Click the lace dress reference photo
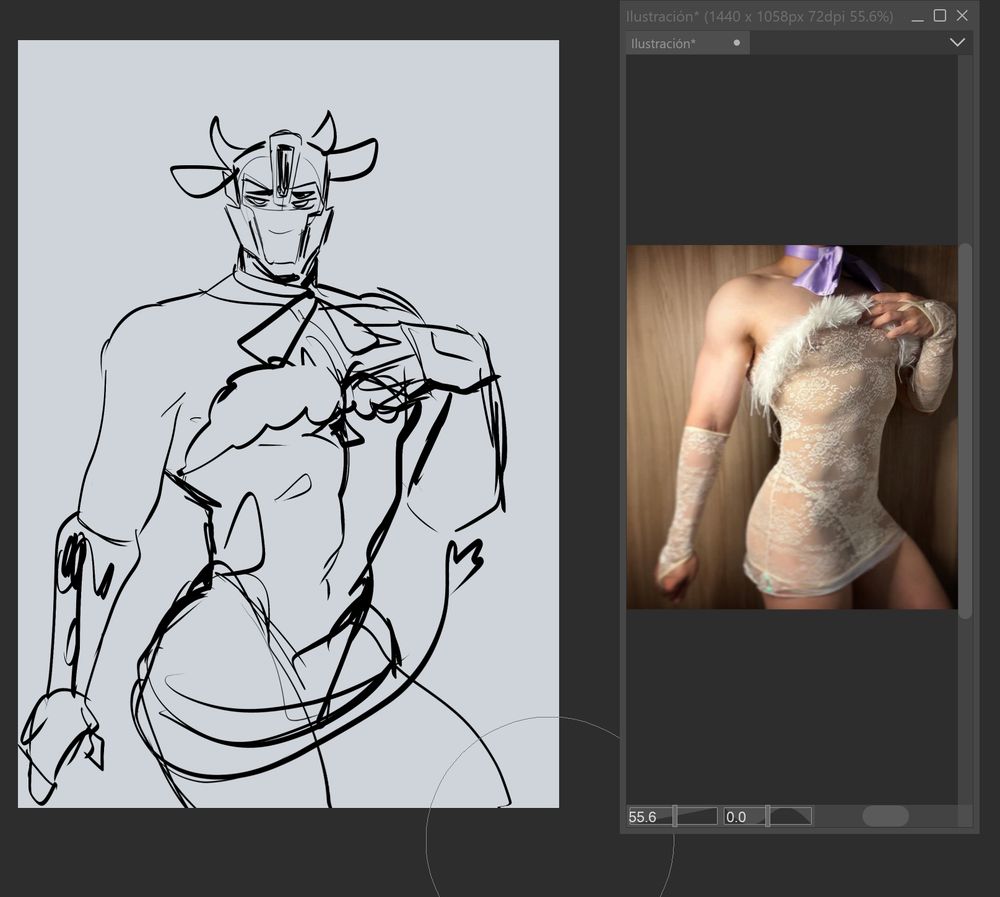Screen dimensions: 1000x897 [x=791, y=427]
